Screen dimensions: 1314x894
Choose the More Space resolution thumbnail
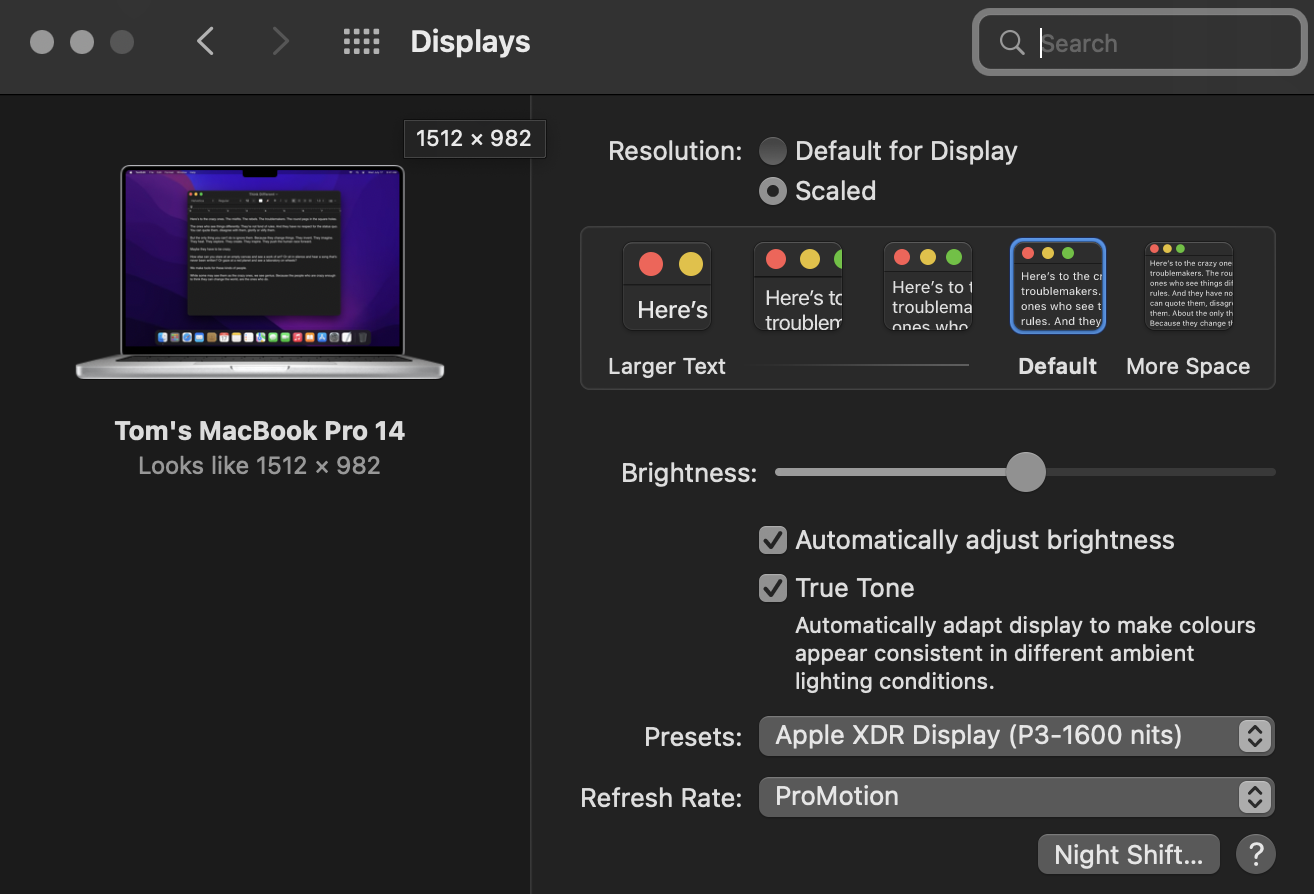click(1189, 286)
